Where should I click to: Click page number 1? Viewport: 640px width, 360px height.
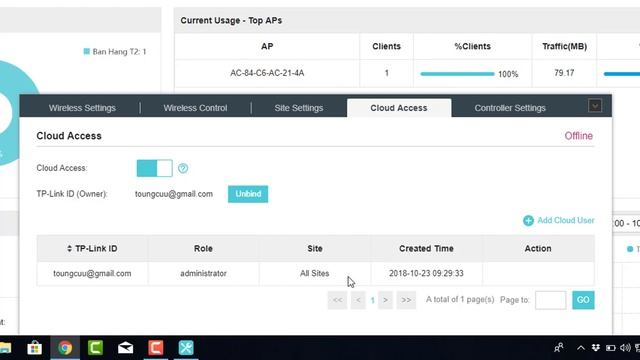[x=372, y=300]
